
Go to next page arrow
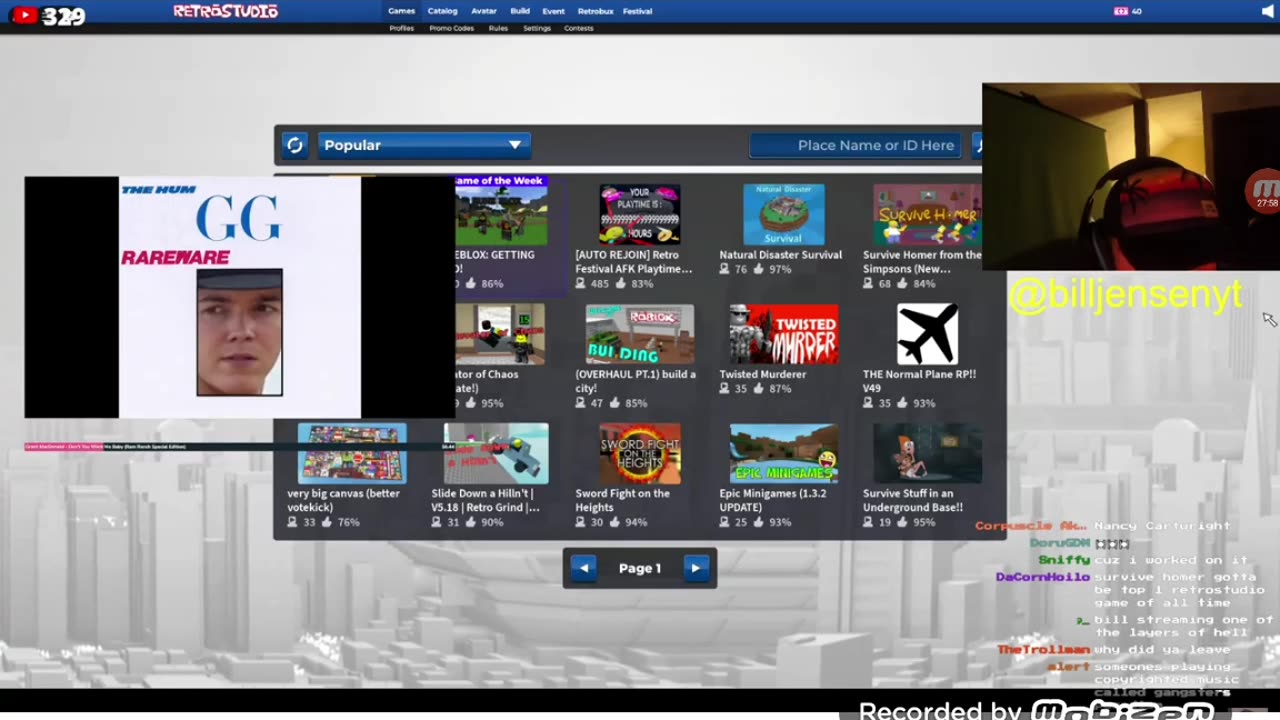tap(696, 568)
